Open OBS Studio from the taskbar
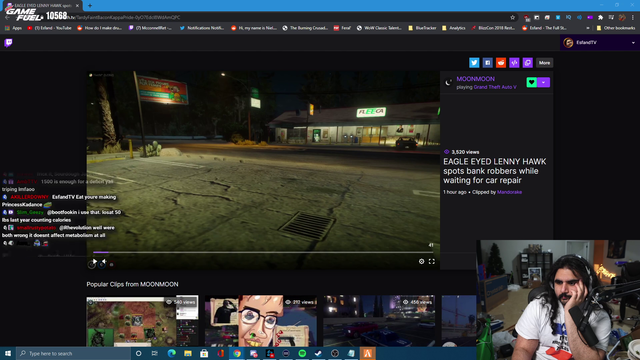The width and height of the screenshot is (640, 360). [335, 353]
